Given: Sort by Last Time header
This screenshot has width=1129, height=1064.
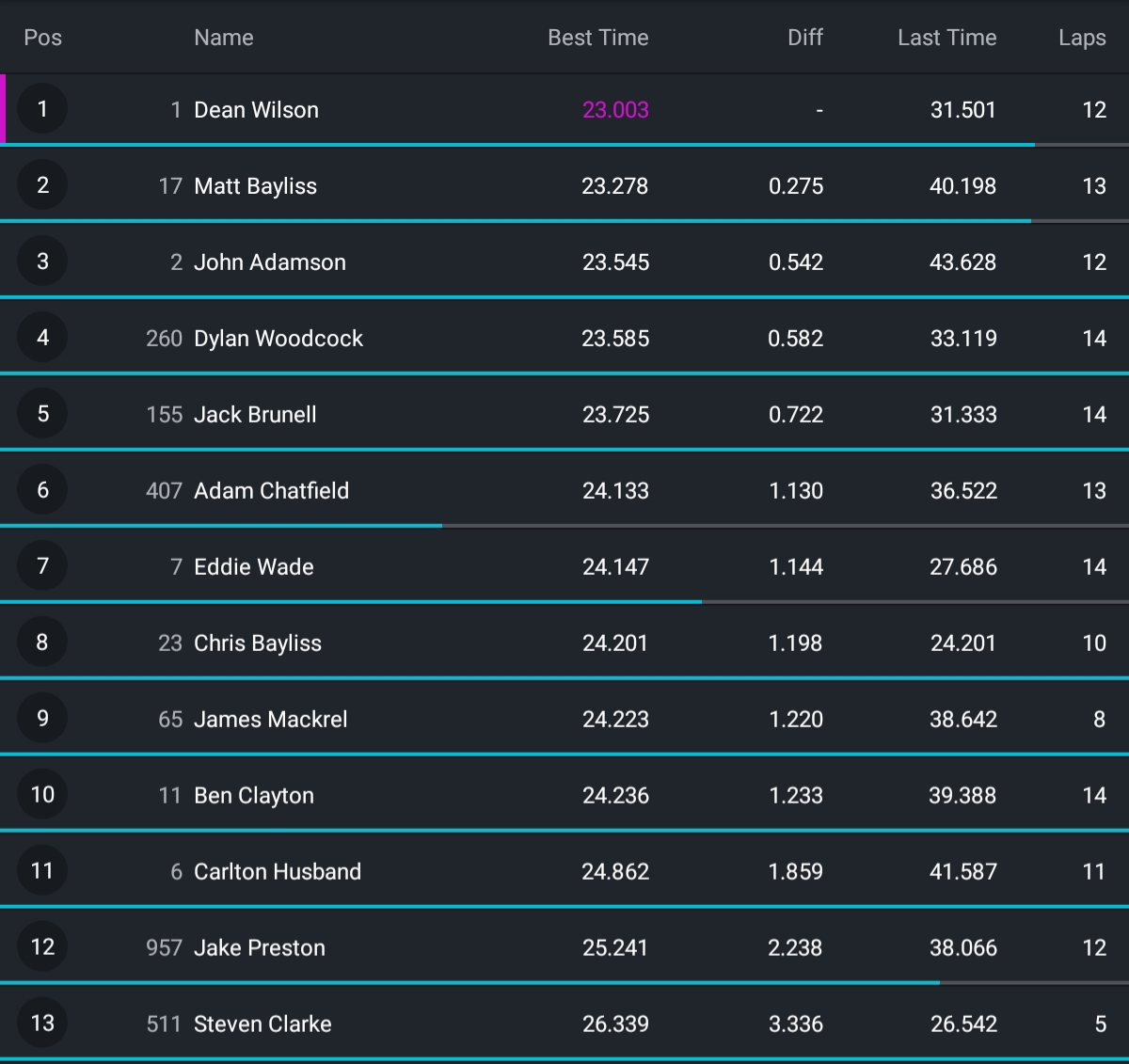Looking at the screenshot, I should (x=946, y=38).
